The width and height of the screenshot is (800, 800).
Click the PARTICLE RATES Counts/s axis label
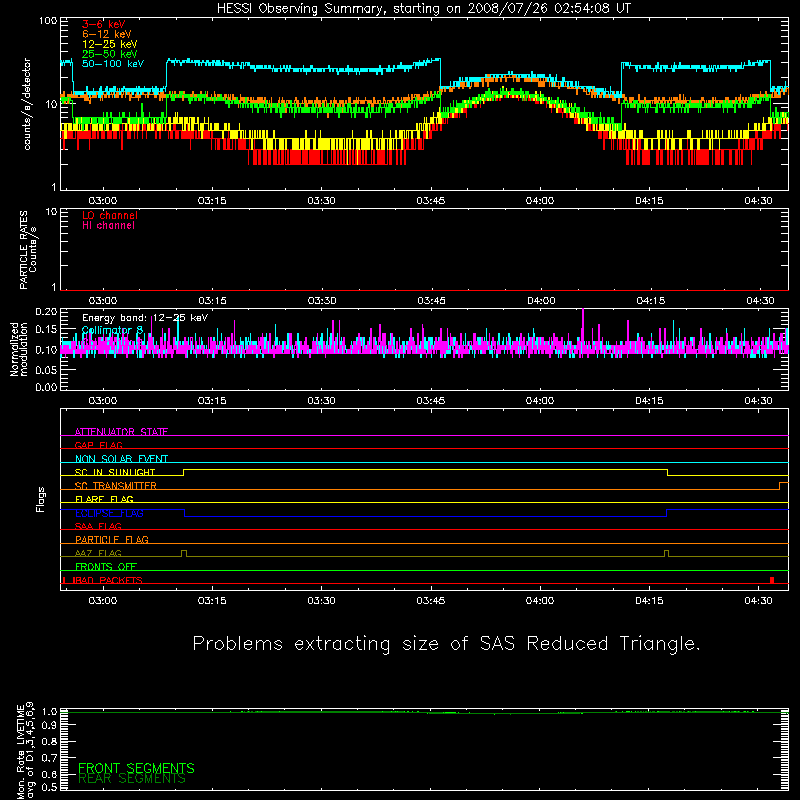tap(28, 250)
